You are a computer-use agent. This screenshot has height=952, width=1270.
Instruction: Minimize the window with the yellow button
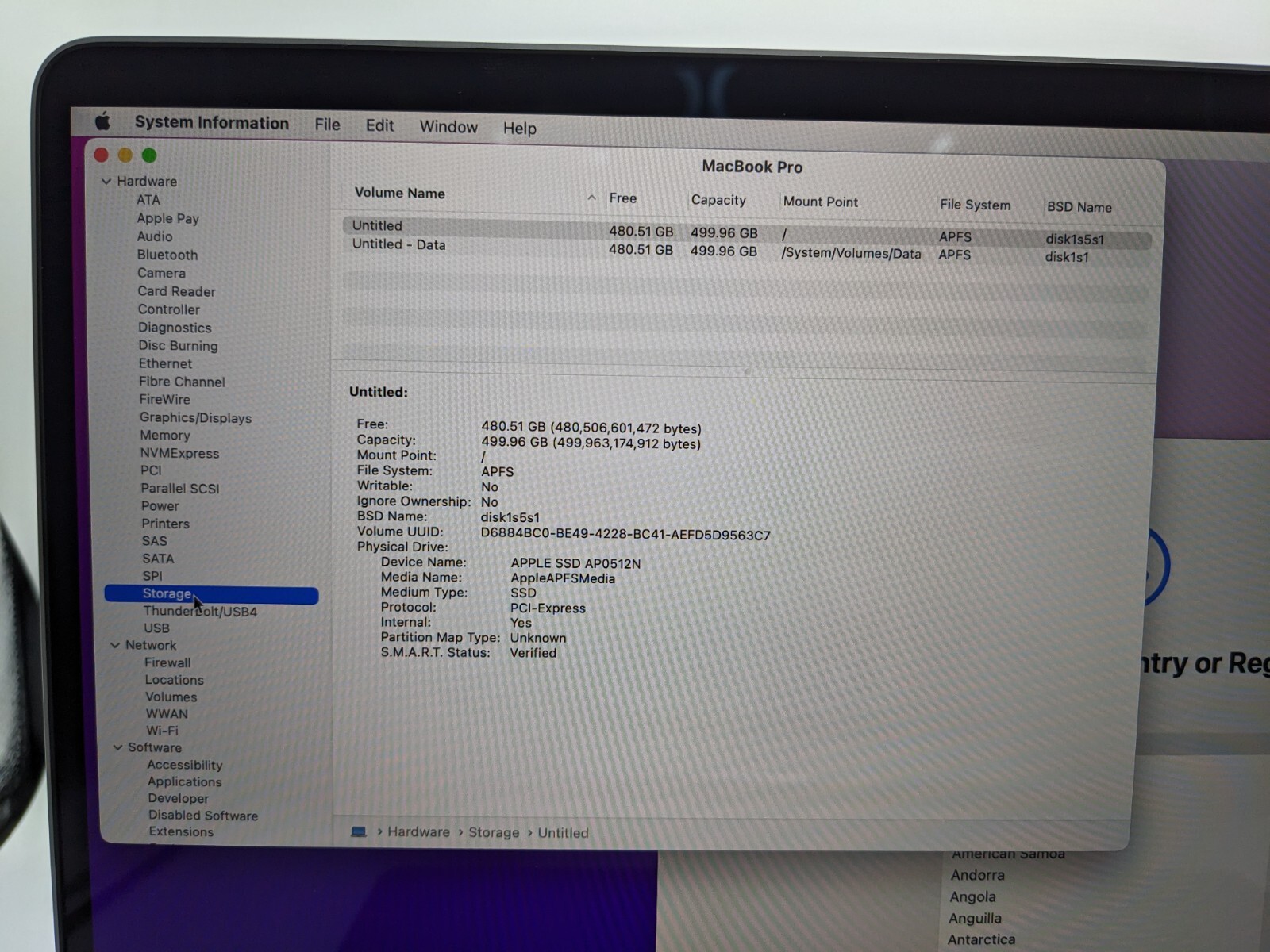tap(125, 155)
